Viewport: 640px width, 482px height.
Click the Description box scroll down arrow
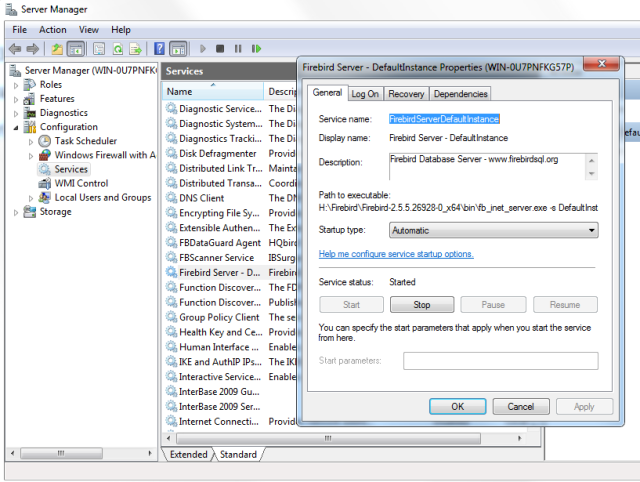(x=591, y=174)
